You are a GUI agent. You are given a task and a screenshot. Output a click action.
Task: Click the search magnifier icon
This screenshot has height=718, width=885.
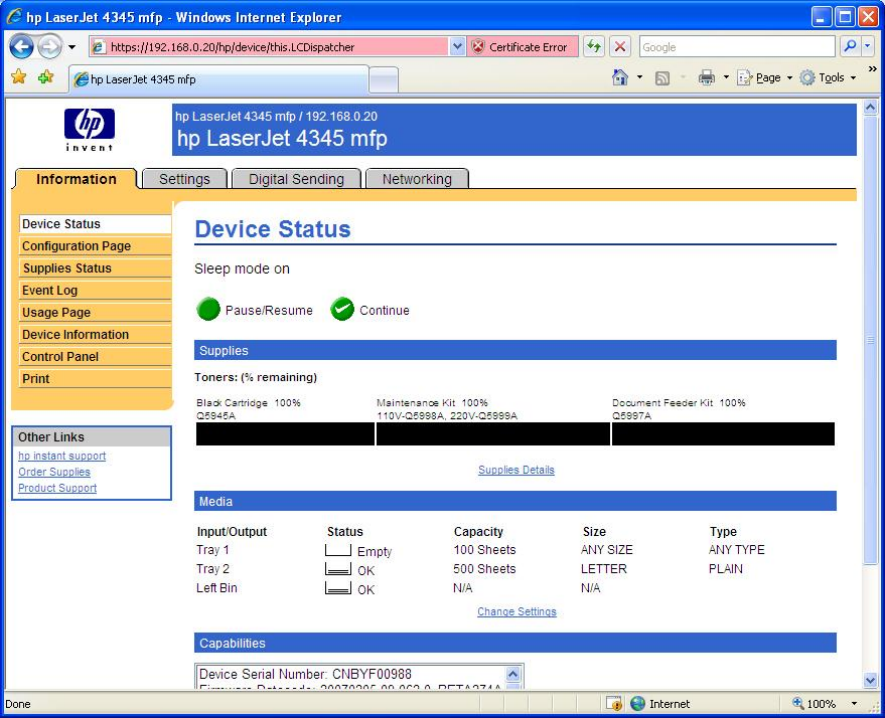[850, 46]
